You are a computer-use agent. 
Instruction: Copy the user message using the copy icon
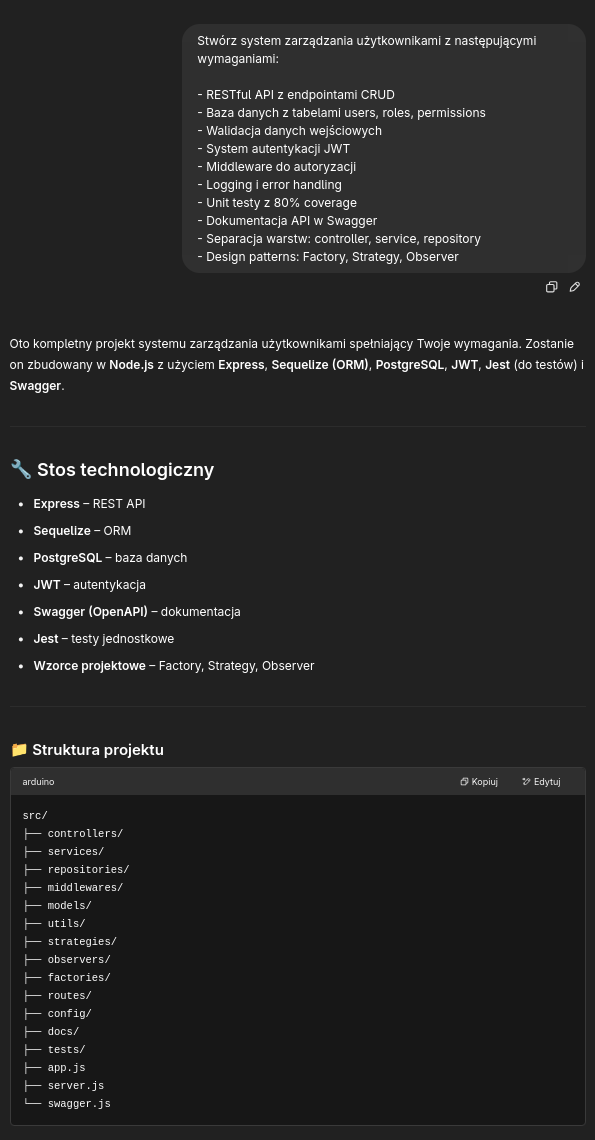[551, 287]
